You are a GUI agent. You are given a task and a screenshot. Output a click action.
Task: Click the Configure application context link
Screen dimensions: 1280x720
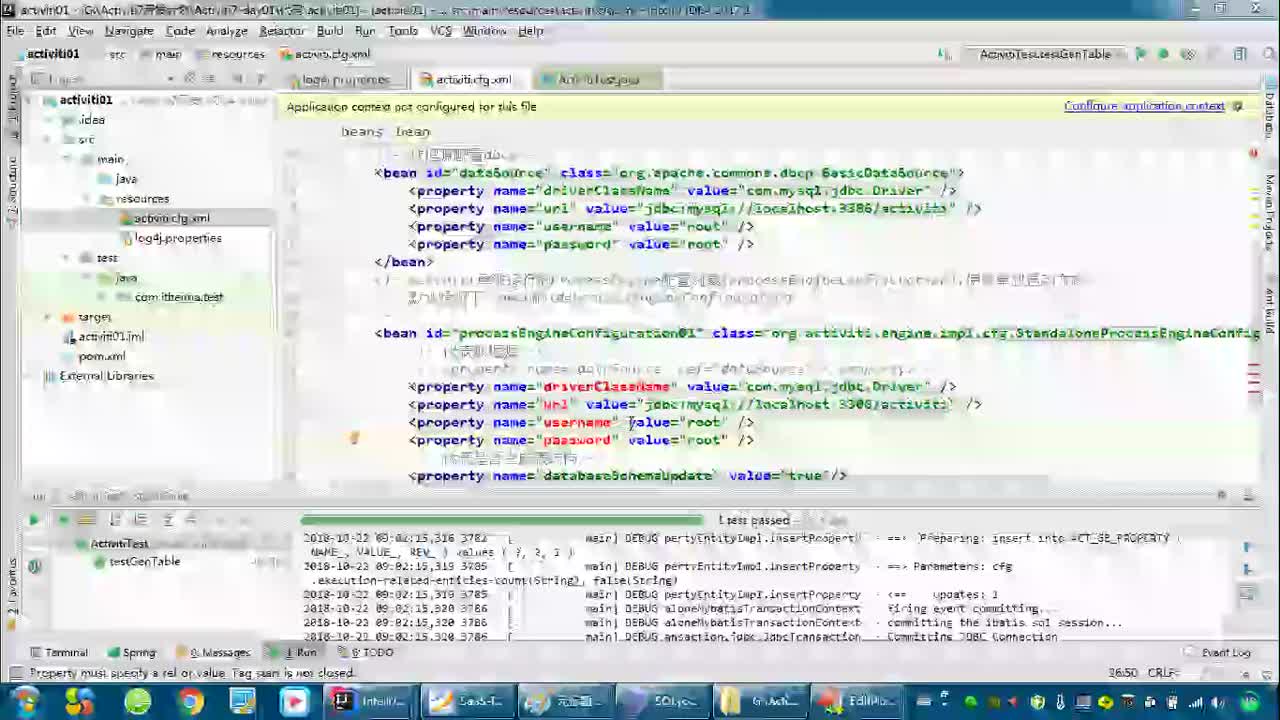pos(1144,106)
